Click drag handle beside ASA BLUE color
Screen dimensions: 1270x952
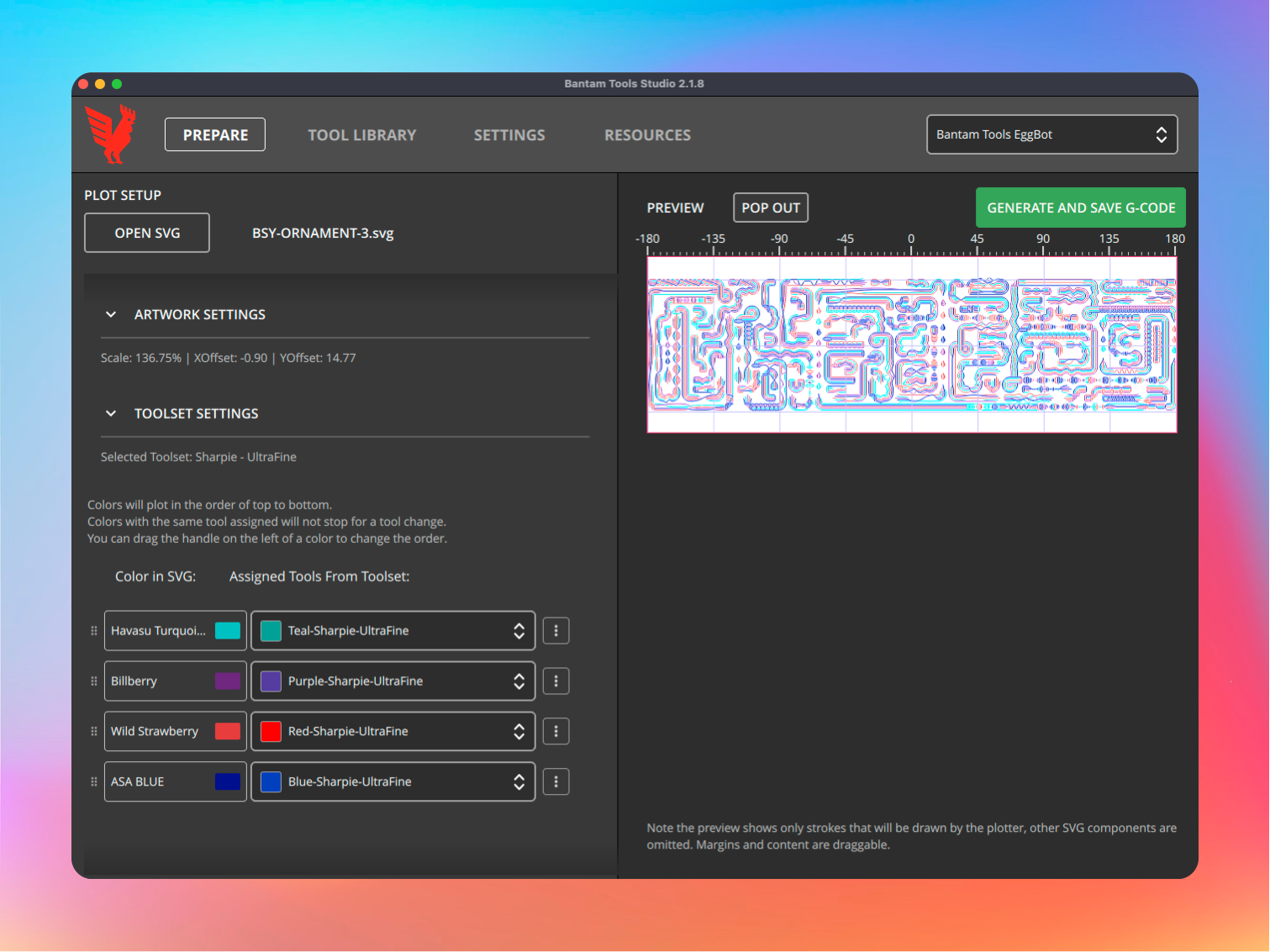[94, 782]
